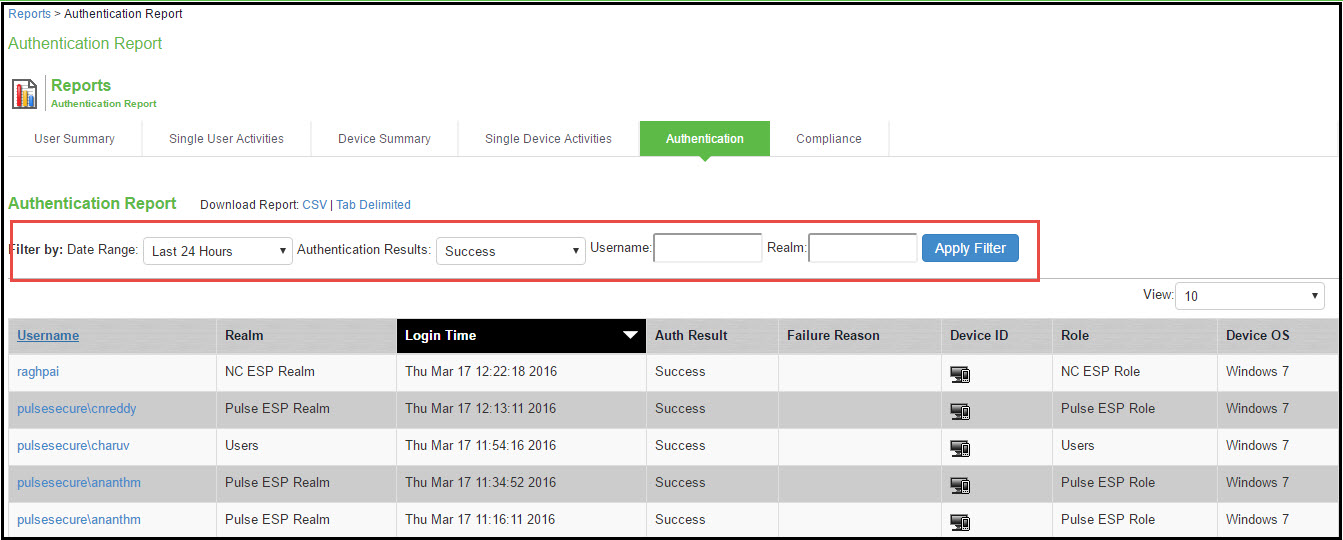This screenshot has height=540, width=1343.
Task: Click device icon for 11:16:11 login row
Action: (960, 521)
